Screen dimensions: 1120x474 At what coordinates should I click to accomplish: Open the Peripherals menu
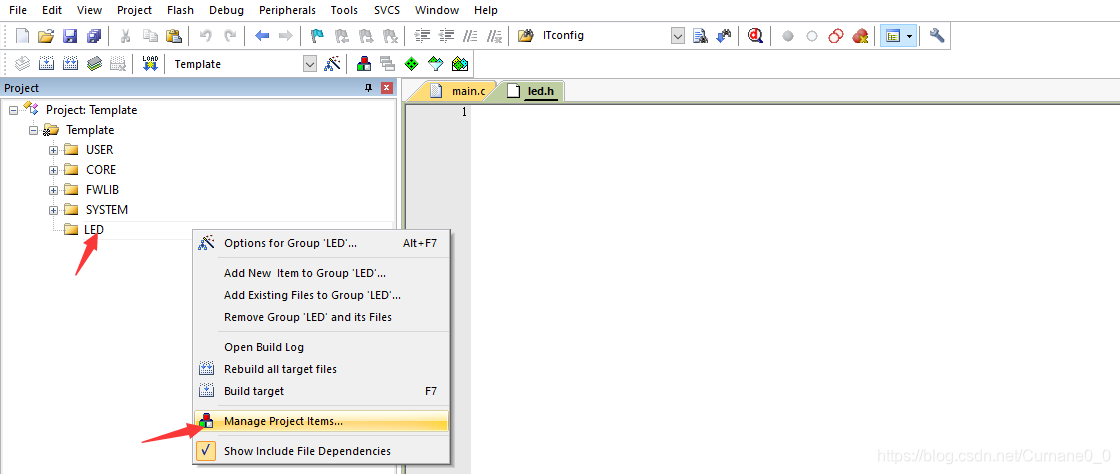pos(287,10)
